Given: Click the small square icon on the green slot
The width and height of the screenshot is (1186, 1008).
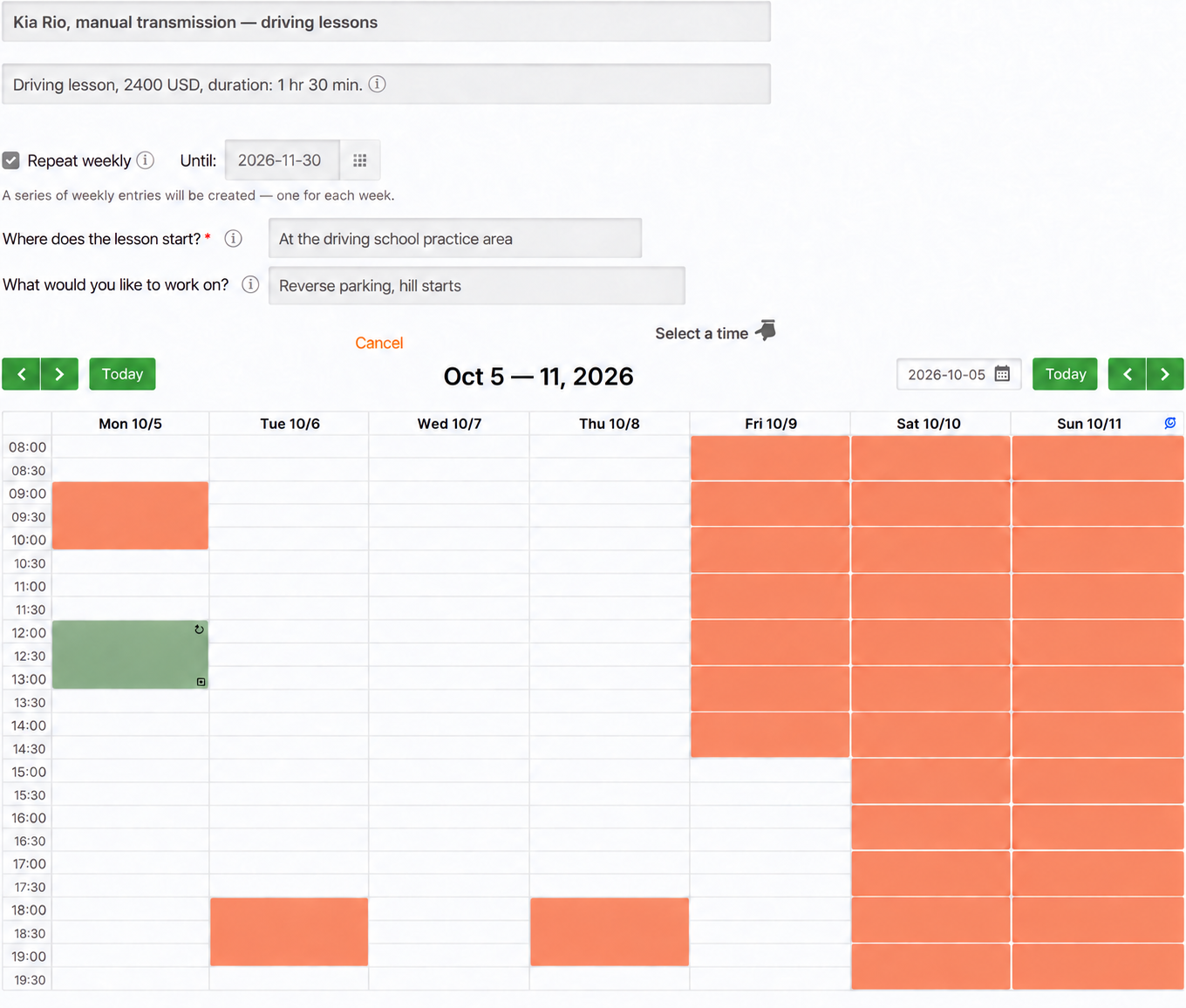Looking at the screenshot, I should [x=201, y=682].
